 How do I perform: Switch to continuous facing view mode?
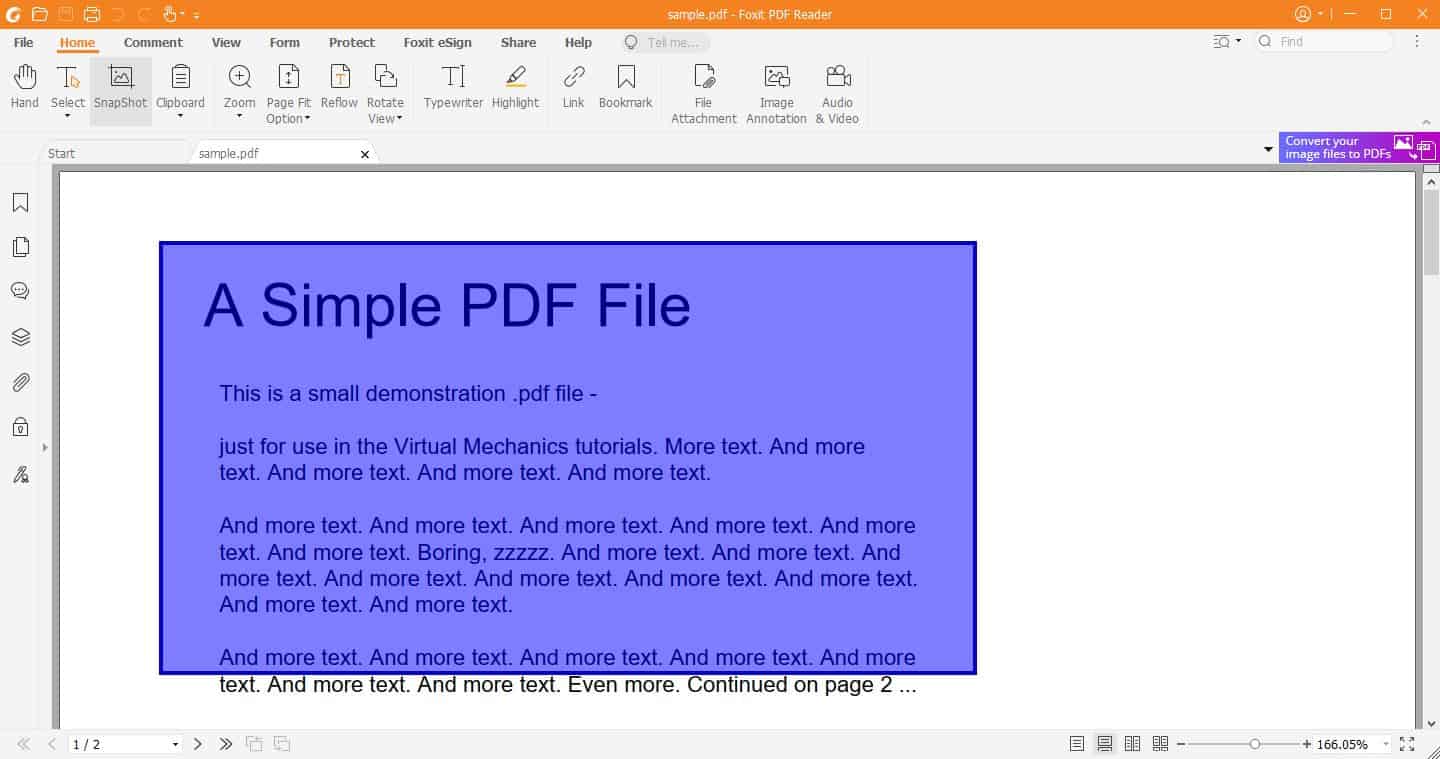click(1160, 744)
